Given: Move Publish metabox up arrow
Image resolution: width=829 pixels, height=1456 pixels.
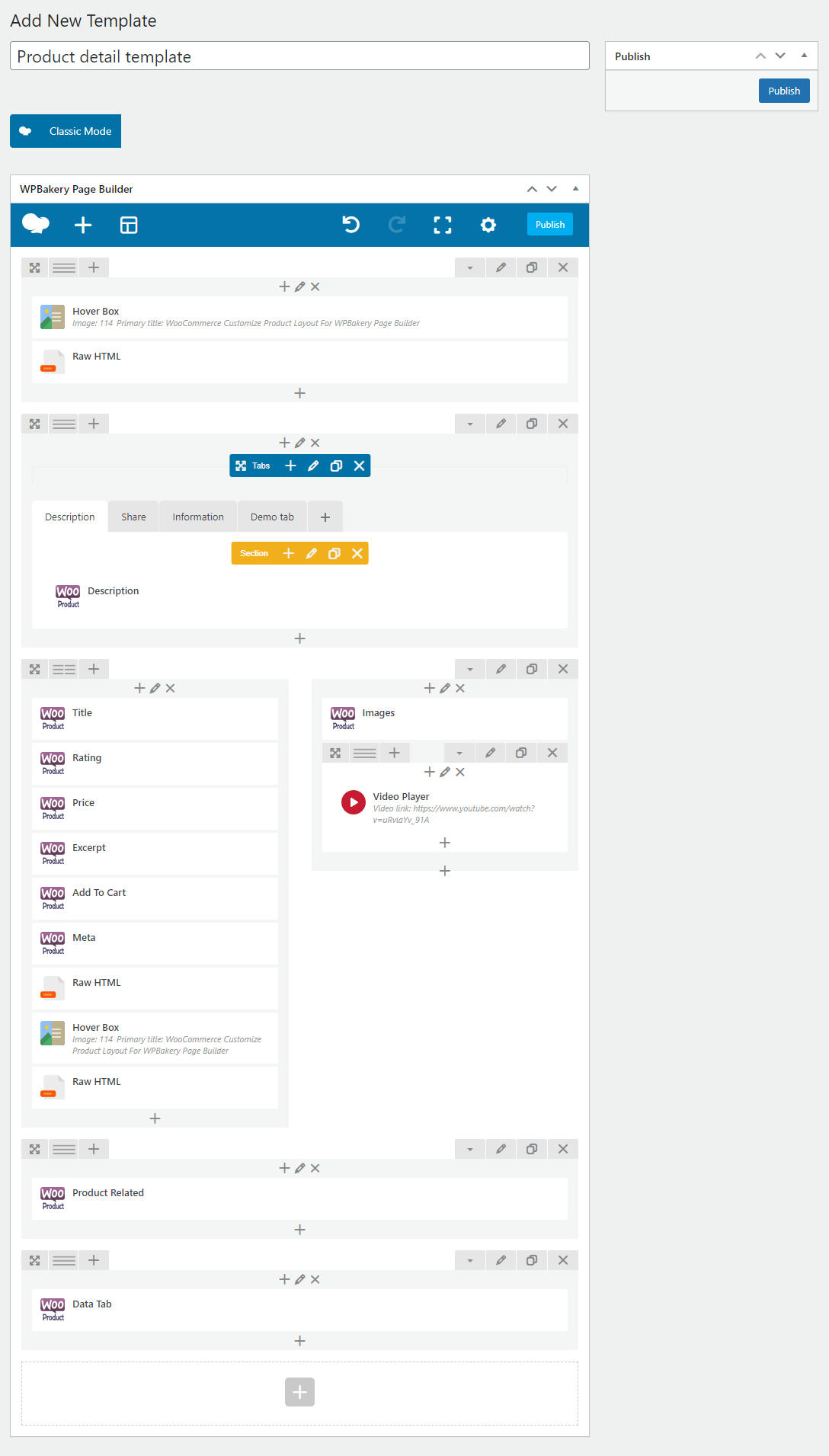Looking at the screenshot, I should [x=760, y=56].
